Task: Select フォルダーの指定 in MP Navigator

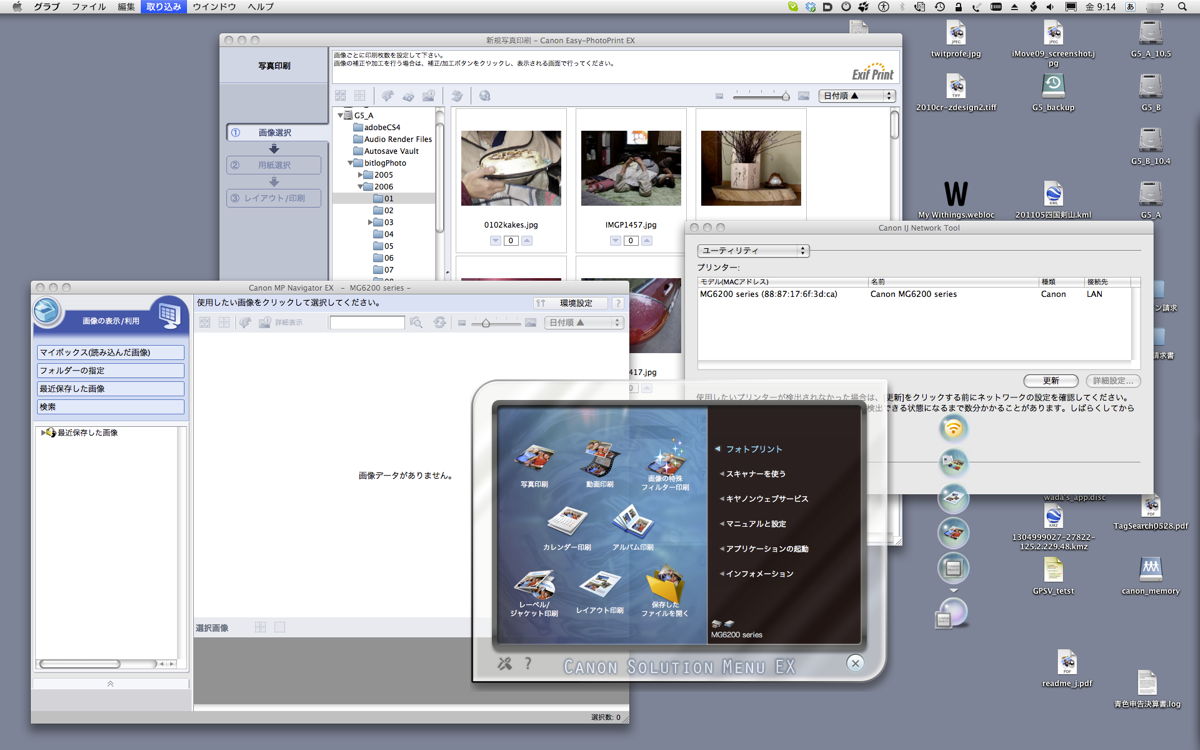Action: 111,370
